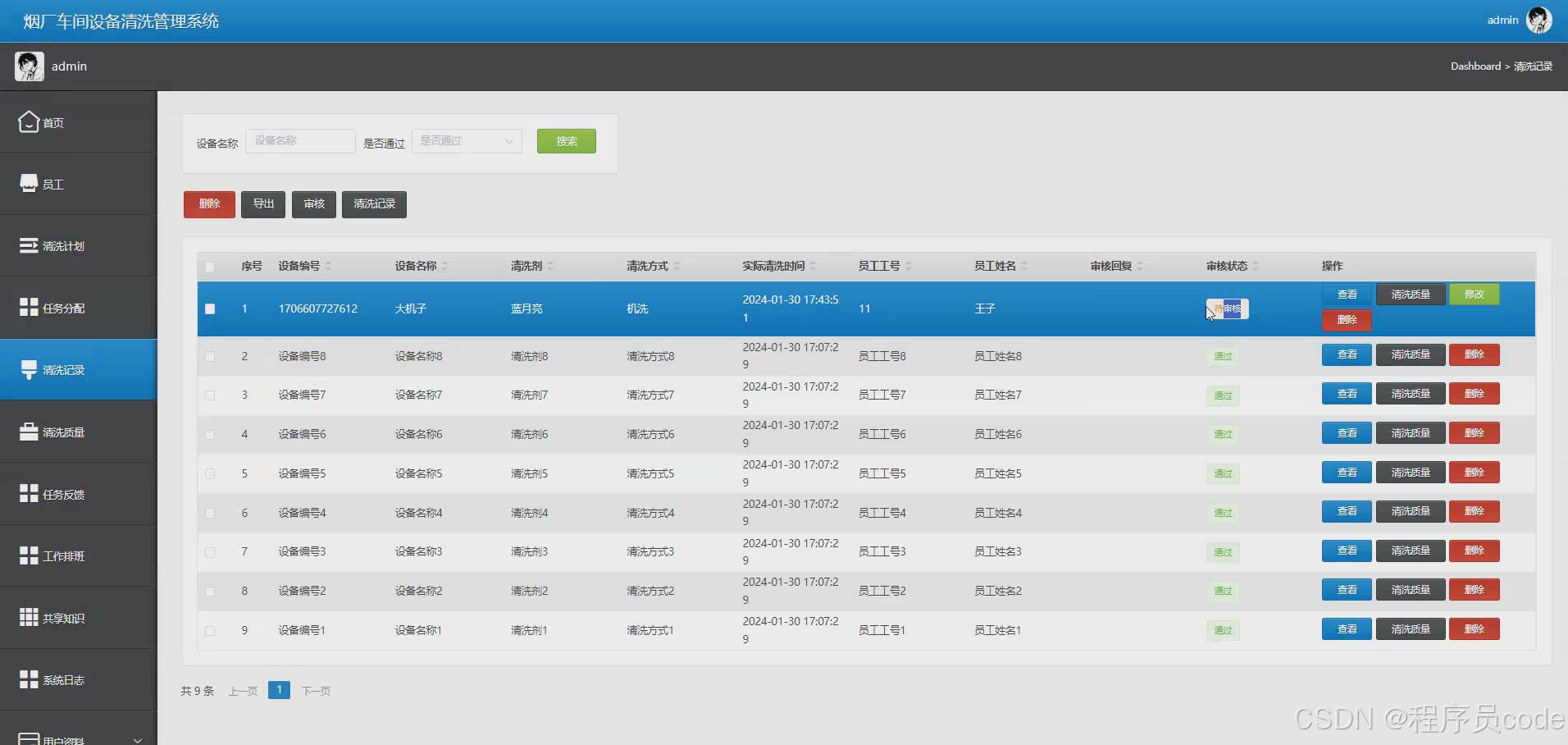The width and height of the screenshot is (1568, 745).
Task: Sort by 设备编号 column arrows
Action: 328,266
